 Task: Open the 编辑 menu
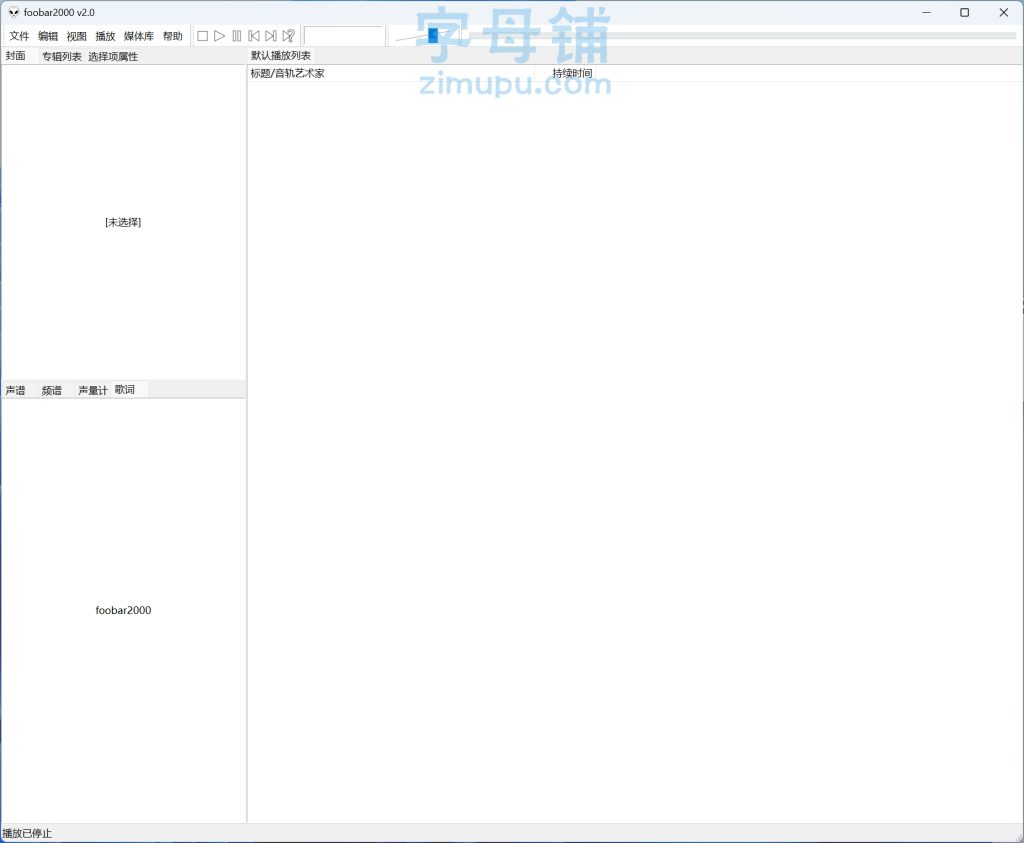click(48, 36)
